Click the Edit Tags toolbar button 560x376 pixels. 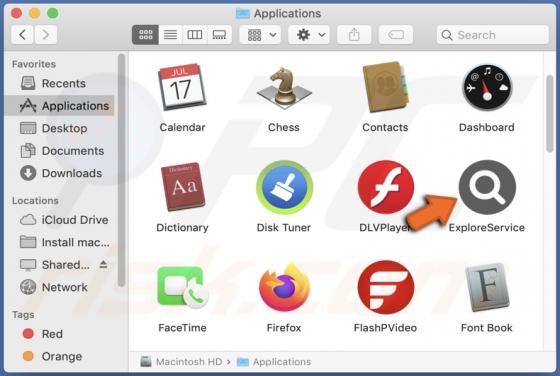[x=396, y=35]
